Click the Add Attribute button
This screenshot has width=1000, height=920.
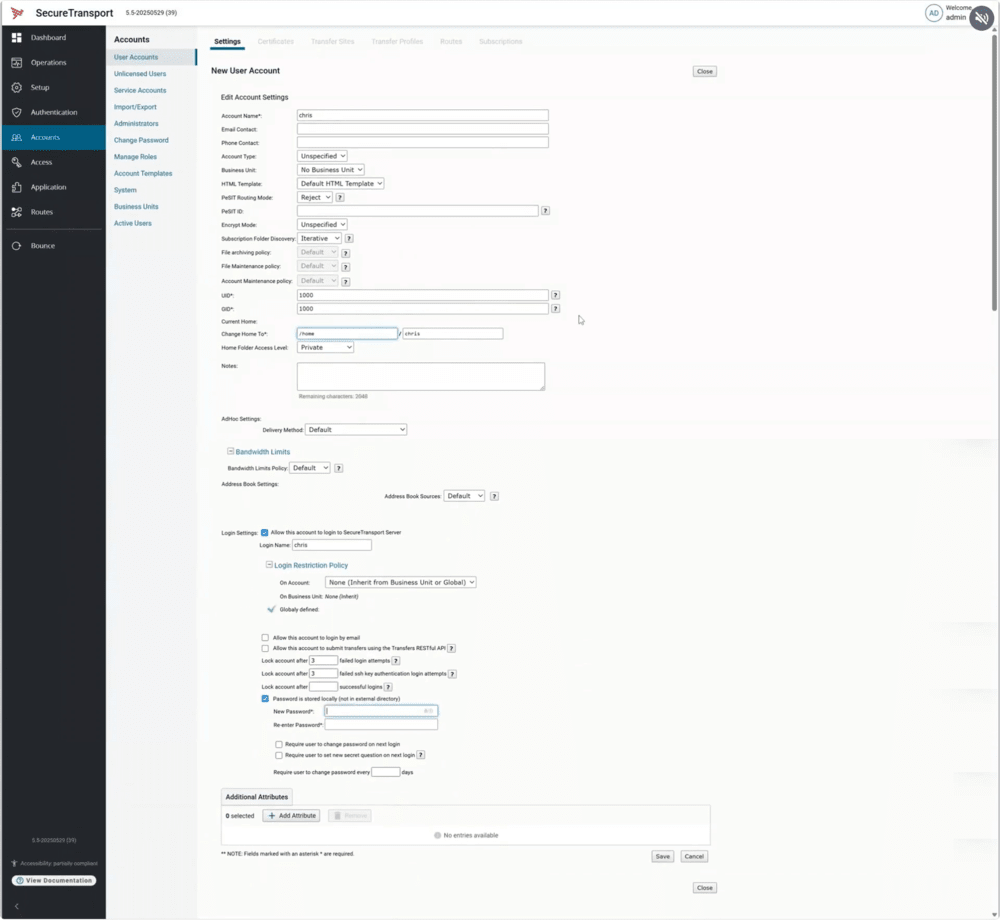[x=291, y=816]
